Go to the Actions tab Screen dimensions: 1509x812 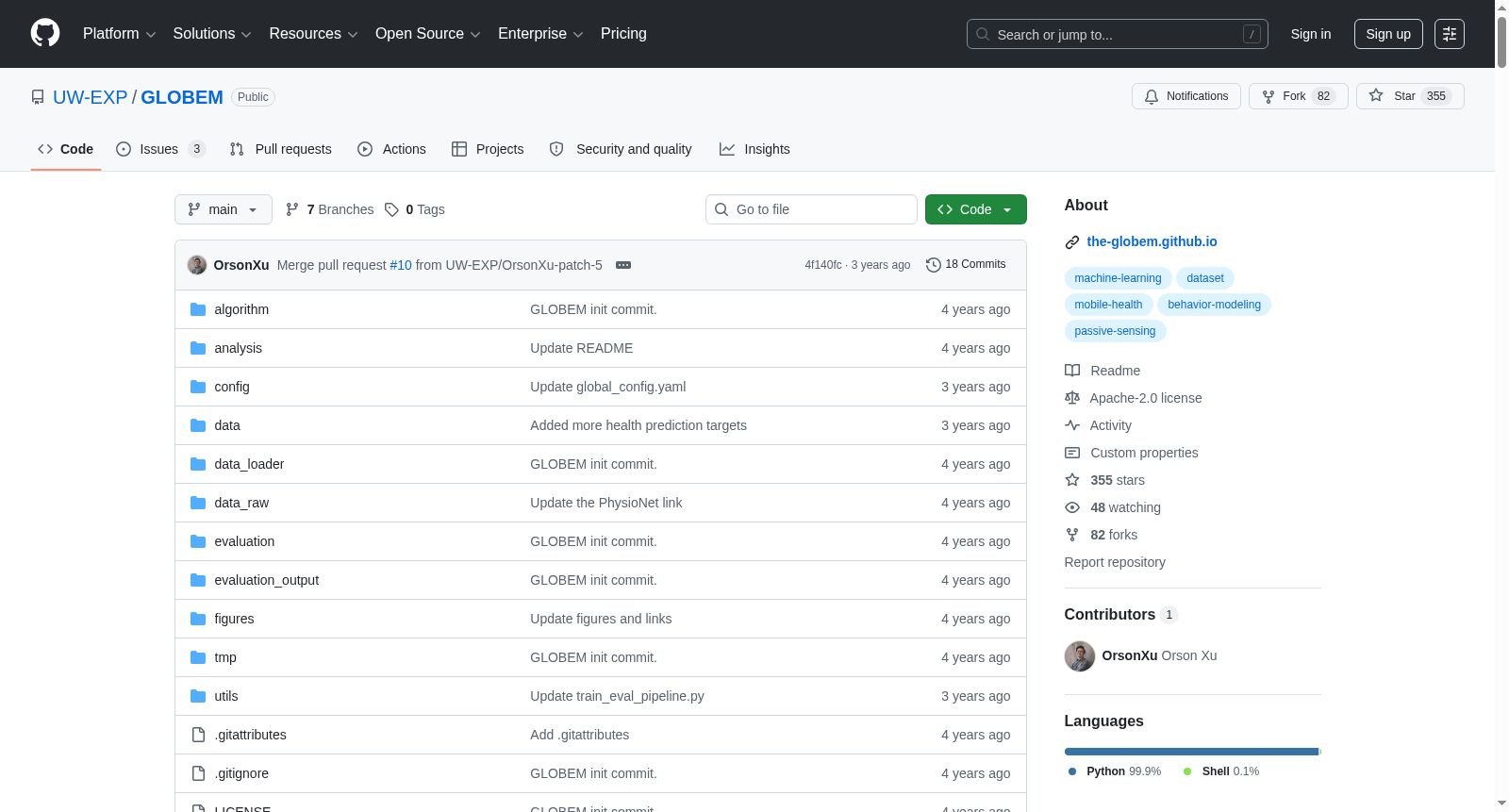pos(391,149)
